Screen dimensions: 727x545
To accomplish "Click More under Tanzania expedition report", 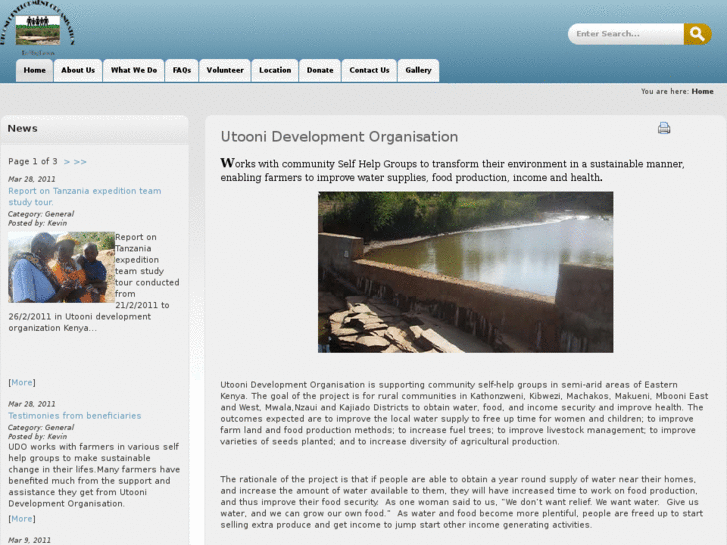I will coord(22,383).
